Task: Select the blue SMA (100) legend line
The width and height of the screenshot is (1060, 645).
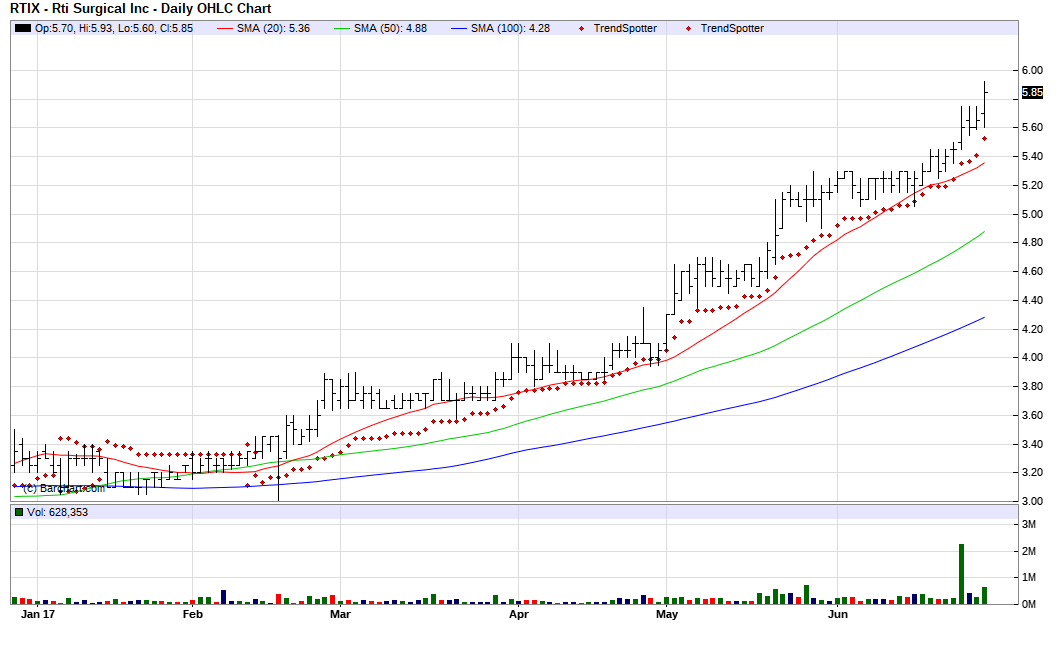Action: [459, 28]
